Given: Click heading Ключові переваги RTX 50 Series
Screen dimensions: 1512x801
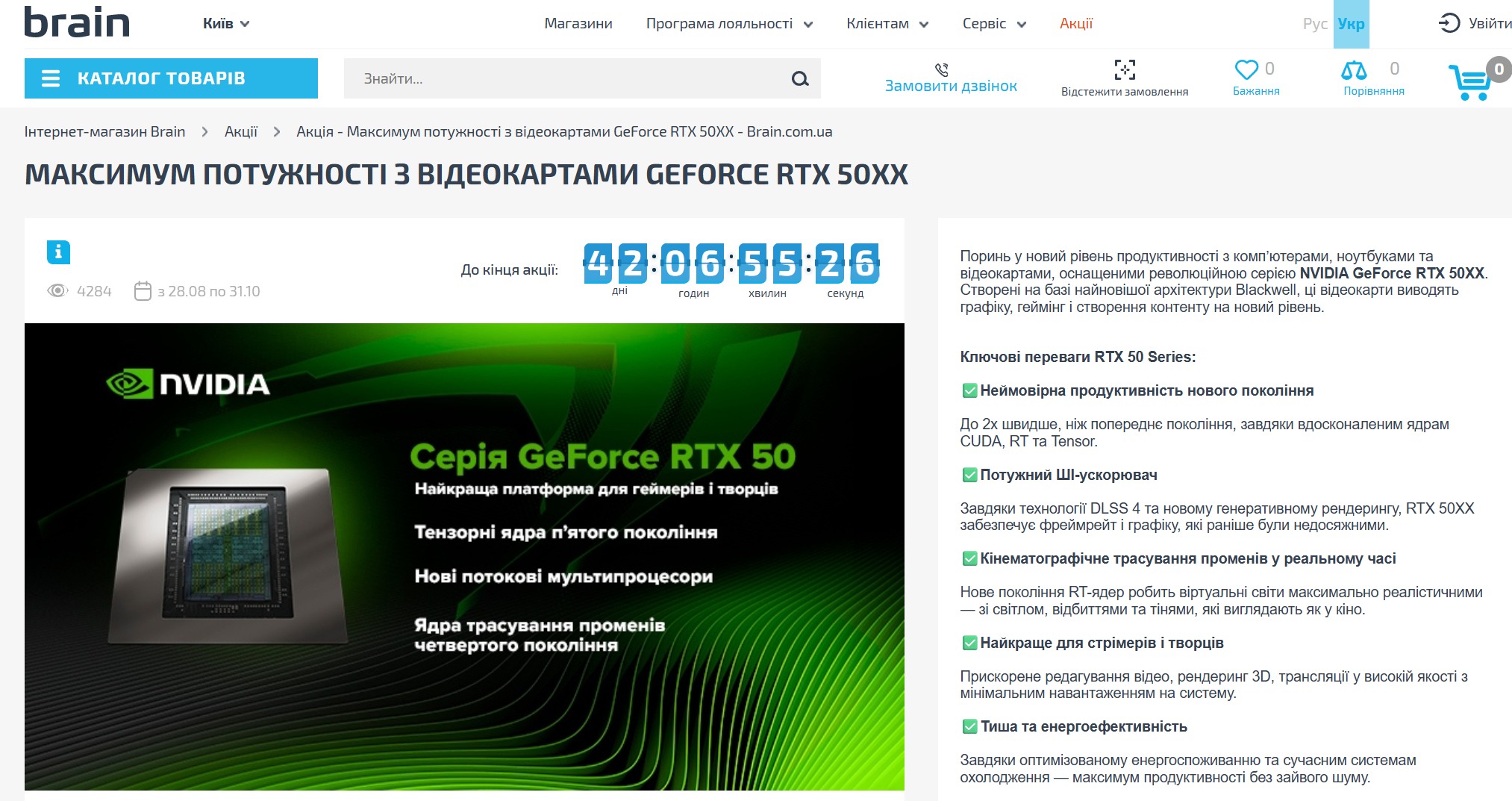Looking at the screenshot, I should (1078, 357).
